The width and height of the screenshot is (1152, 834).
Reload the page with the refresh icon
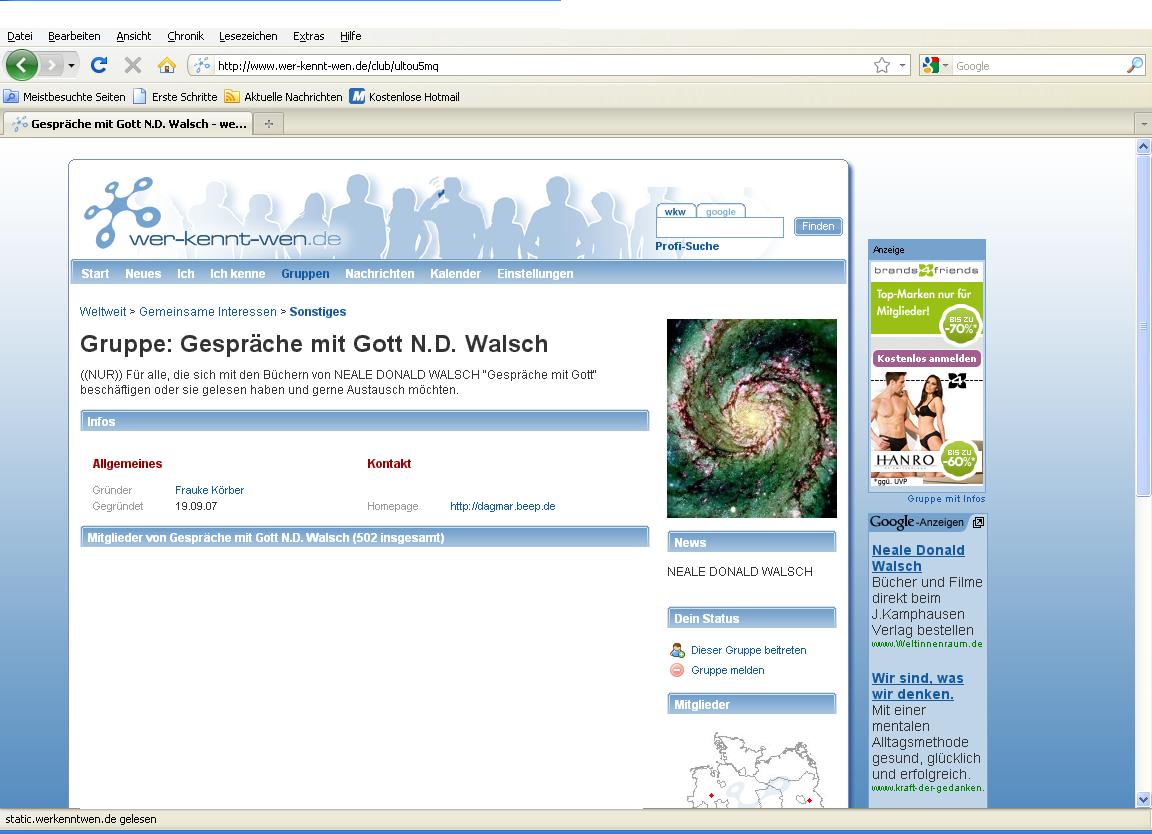click(x=98, y=66)
